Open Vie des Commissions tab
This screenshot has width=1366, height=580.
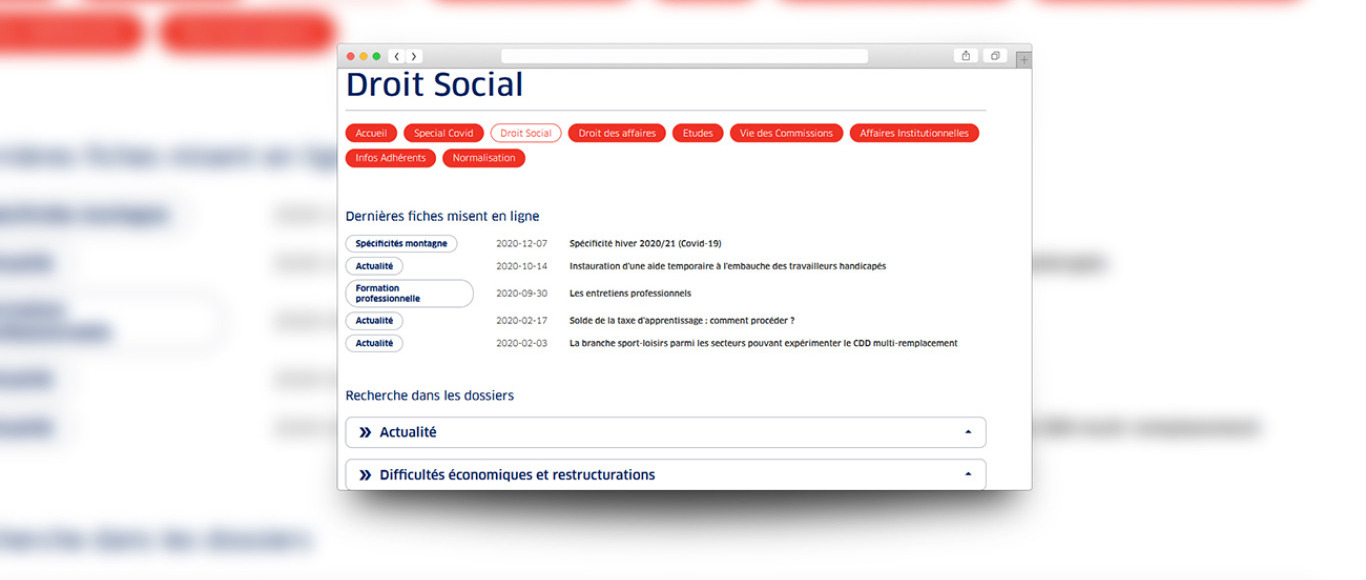pos(786,133)
